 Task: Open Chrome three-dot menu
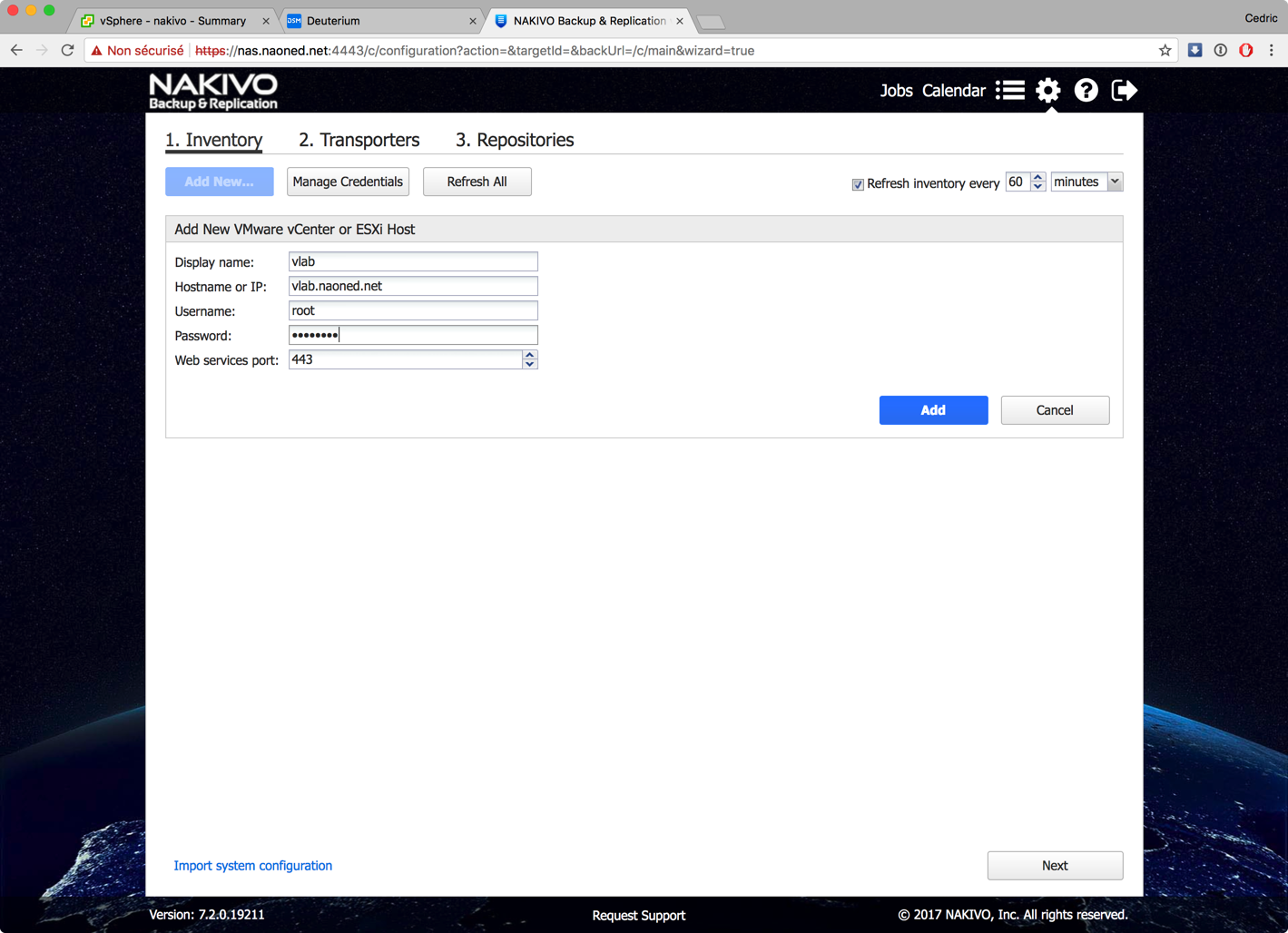1271,51
